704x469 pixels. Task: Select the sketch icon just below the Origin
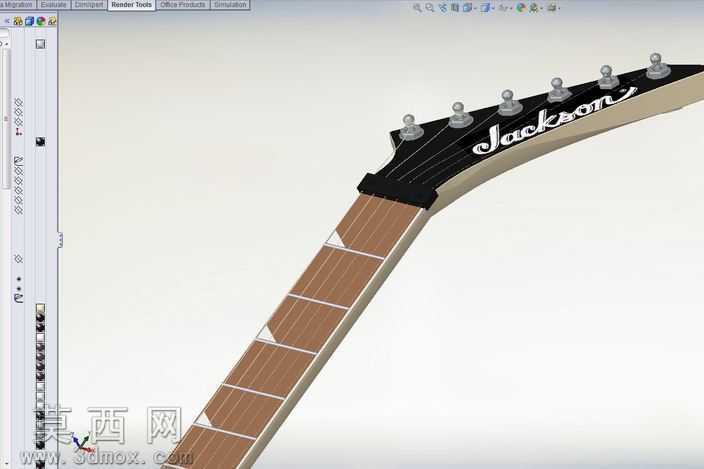[x=18, y=160]
